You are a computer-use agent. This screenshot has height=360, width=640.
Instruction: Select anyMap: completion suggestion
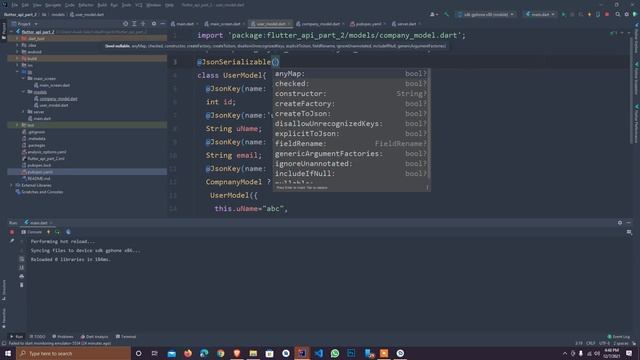click(x=351, y=74)
